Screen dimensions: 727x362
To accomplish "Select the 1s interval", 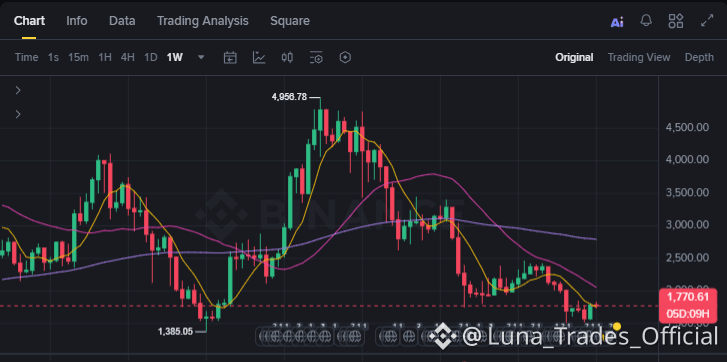I will [53, 57].
